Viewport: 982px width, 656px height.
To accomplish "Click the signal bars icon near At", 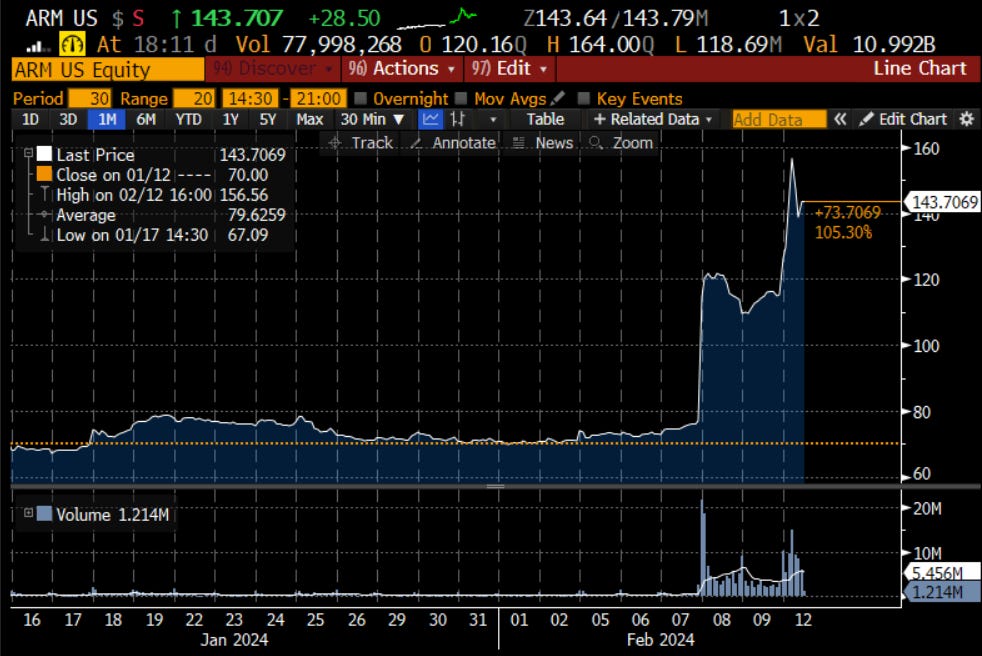I will 38,46.
